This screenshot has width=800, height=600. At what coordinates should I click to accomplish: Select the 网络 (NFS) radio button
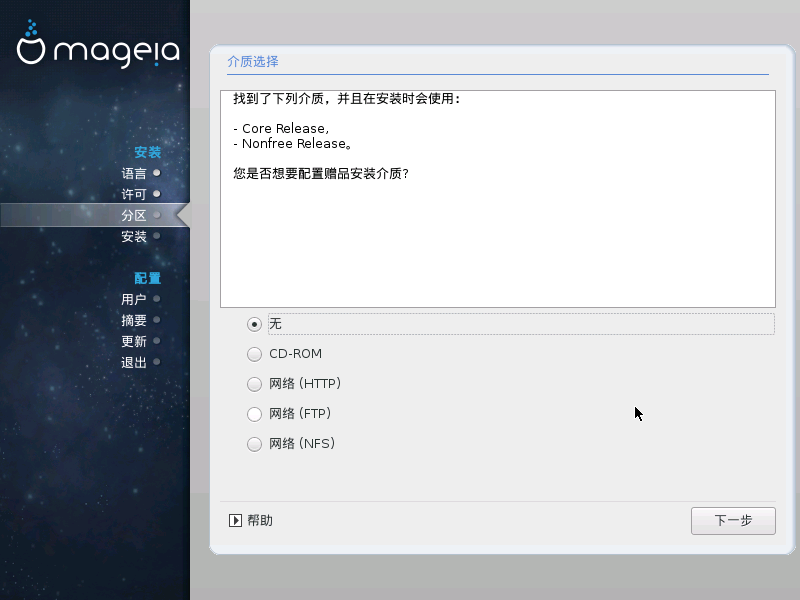254,444
